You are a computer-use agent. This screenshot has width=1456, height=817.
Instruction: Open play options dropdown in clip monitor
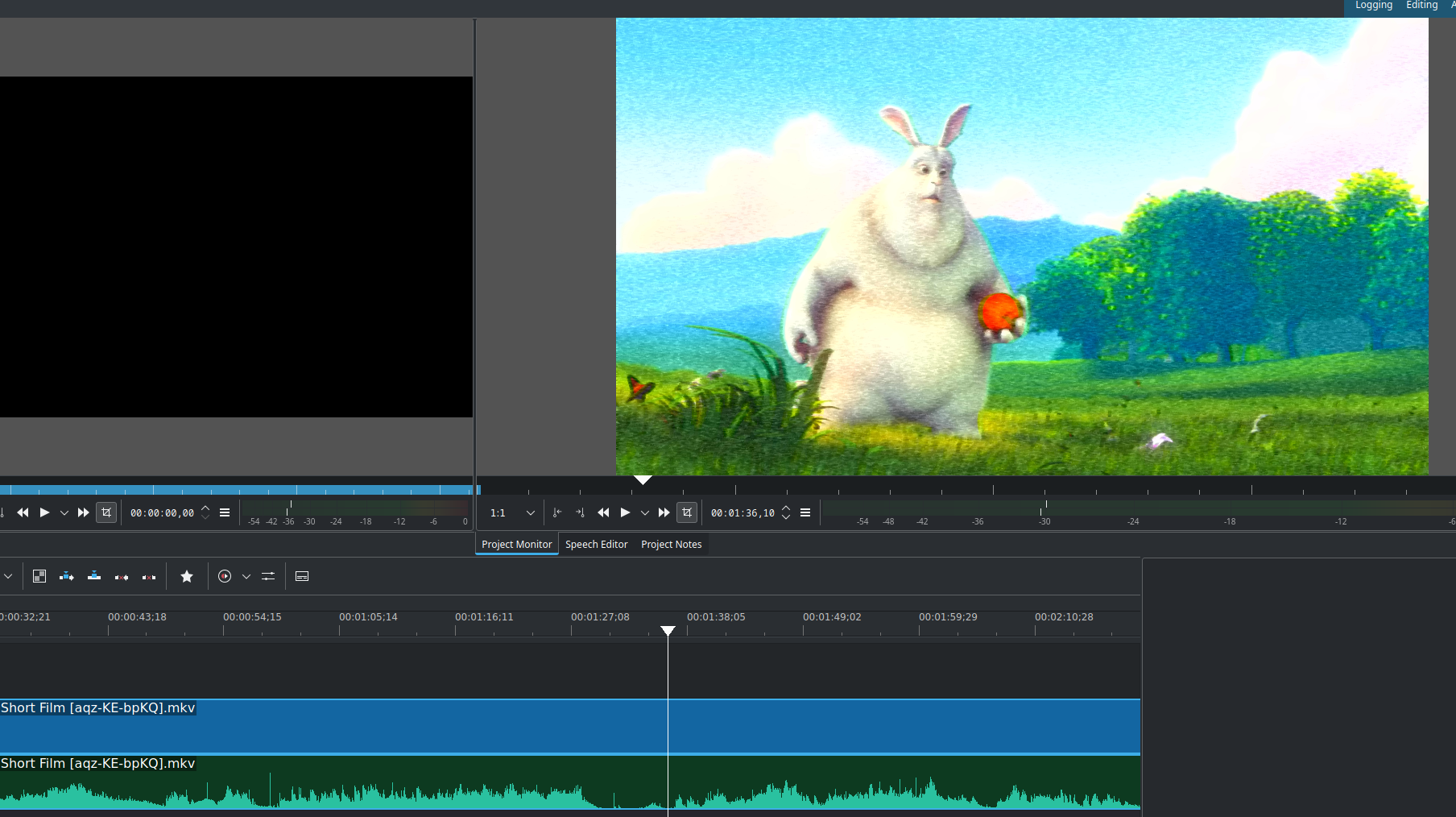64,512
